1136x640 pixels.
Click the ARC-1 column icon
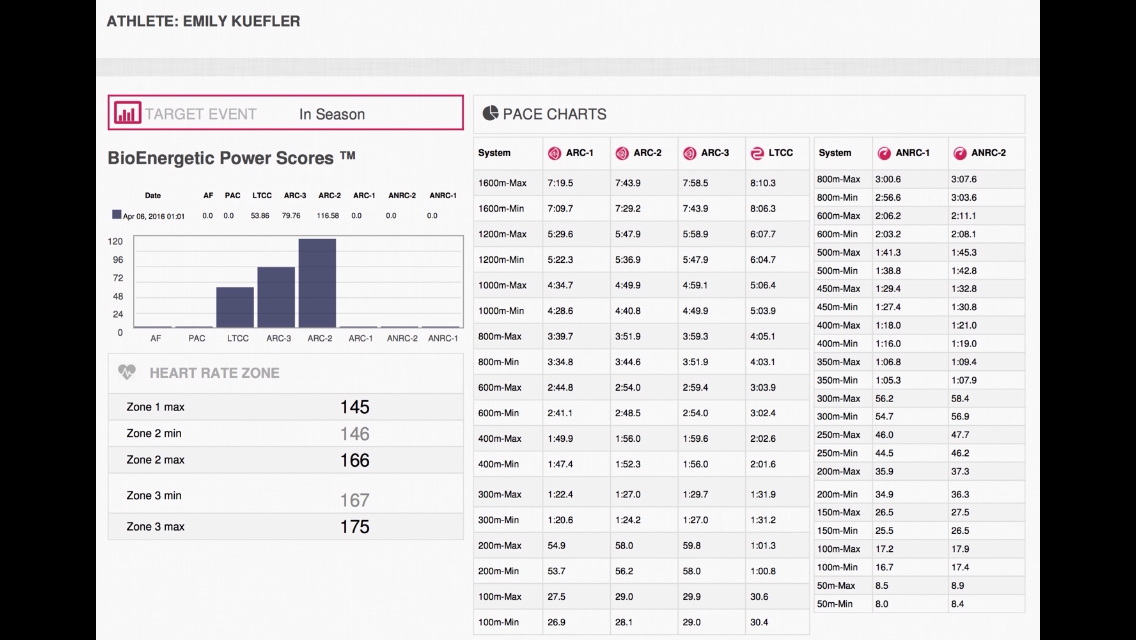[x=554, y=153]
